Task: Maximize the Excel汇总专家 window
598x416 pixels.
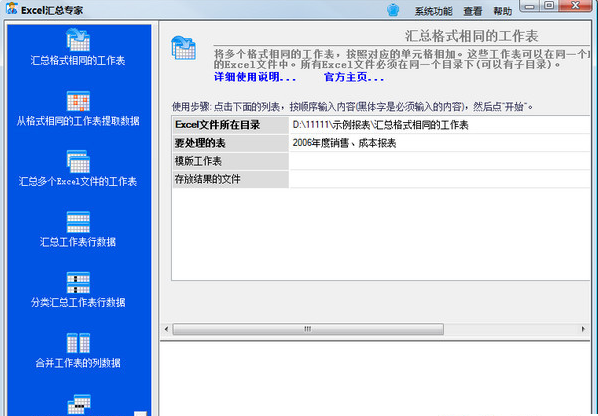Action: pos(549,6)
